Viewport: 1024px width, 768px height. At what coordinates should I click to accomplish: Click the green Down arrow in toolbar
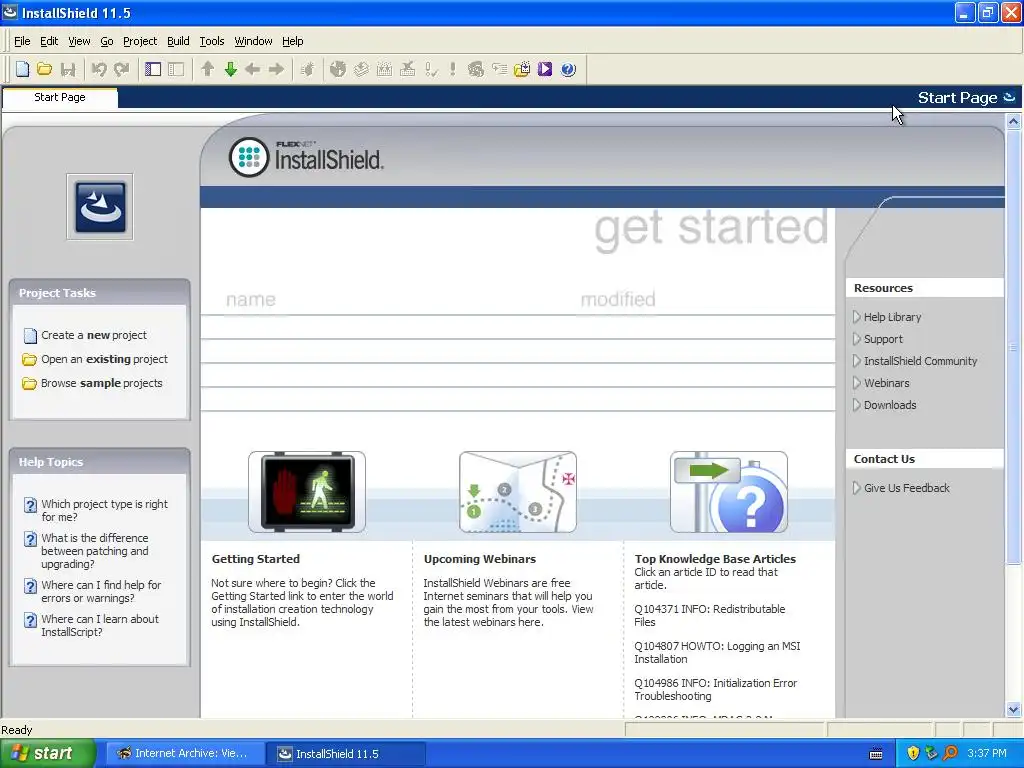coord(231,69)
